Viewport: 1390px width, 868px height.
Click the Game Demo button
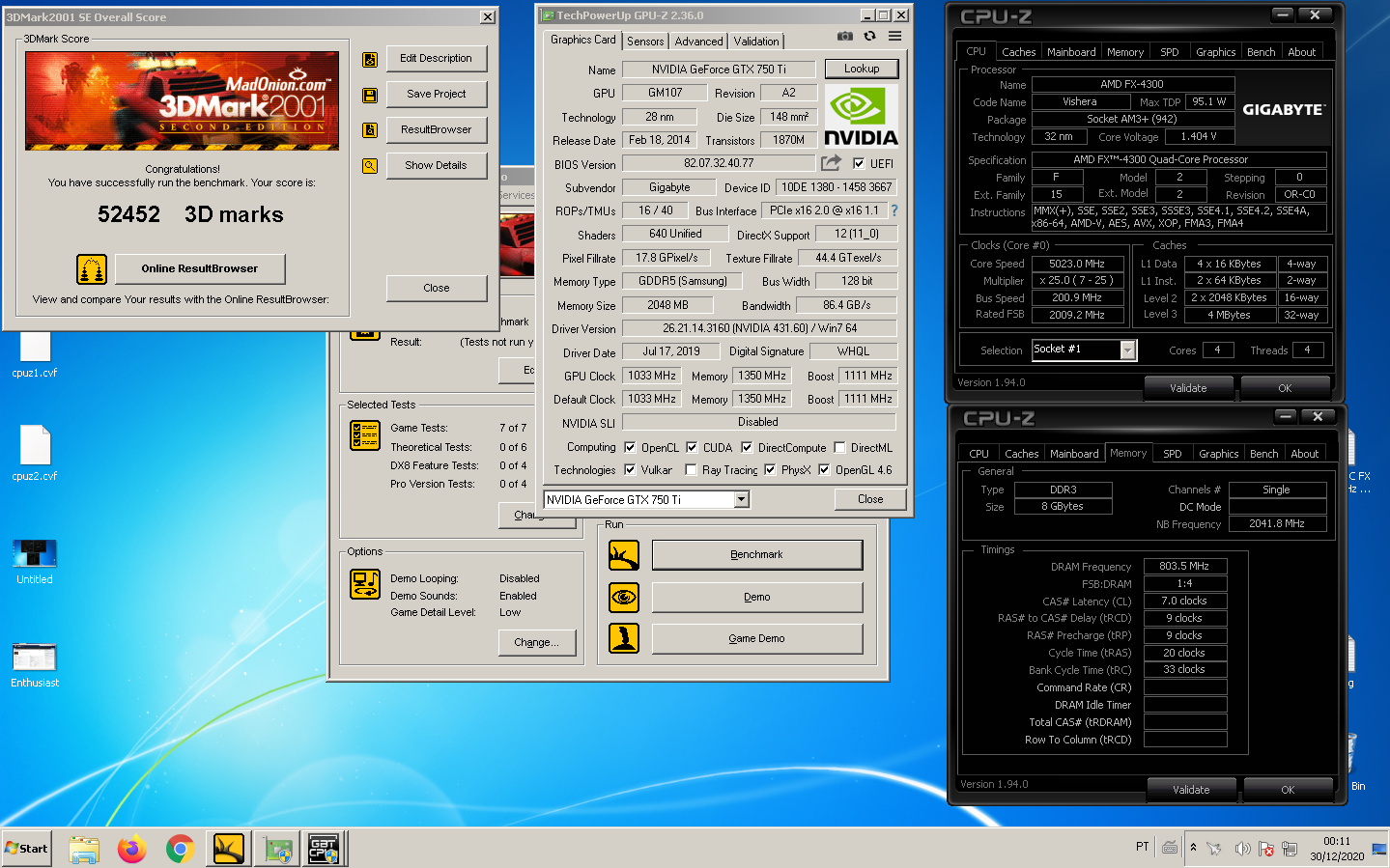(x=757, y=638)
